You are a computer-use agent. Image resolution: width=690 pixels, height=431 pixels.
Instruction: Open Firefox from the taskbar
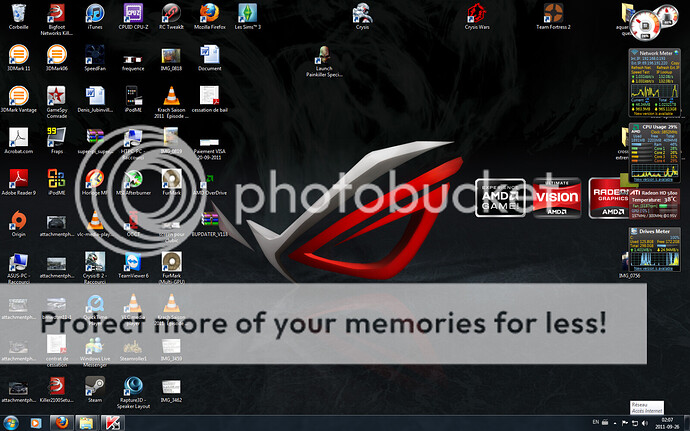tap(60, 423)
